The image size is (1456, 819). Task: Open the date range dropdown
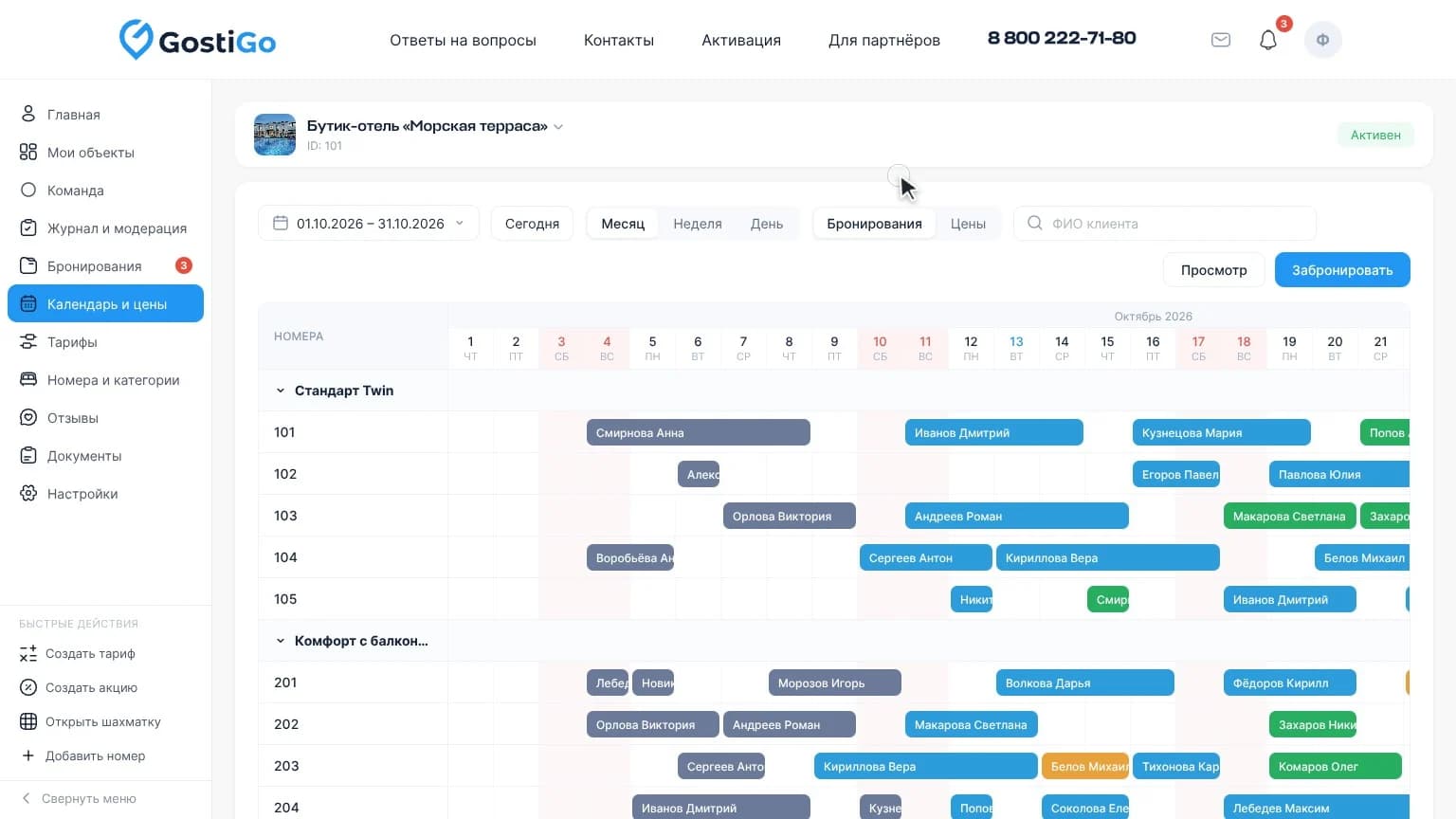click(369, 224)
